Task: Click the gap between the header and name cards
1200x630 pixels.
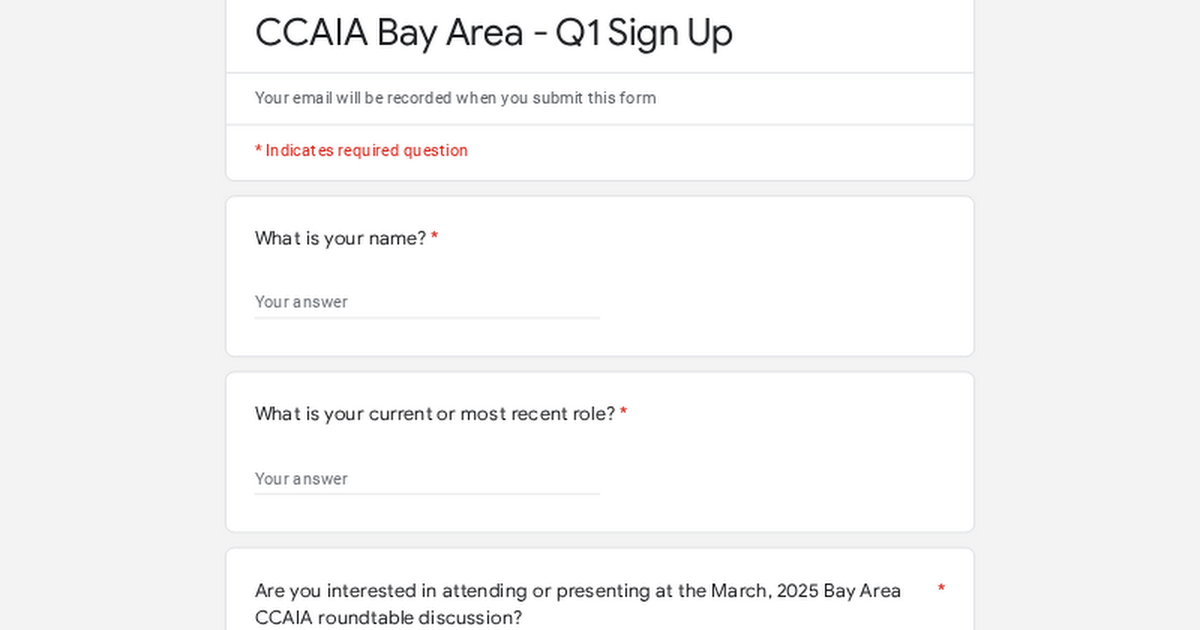Action: click(600, 188)
